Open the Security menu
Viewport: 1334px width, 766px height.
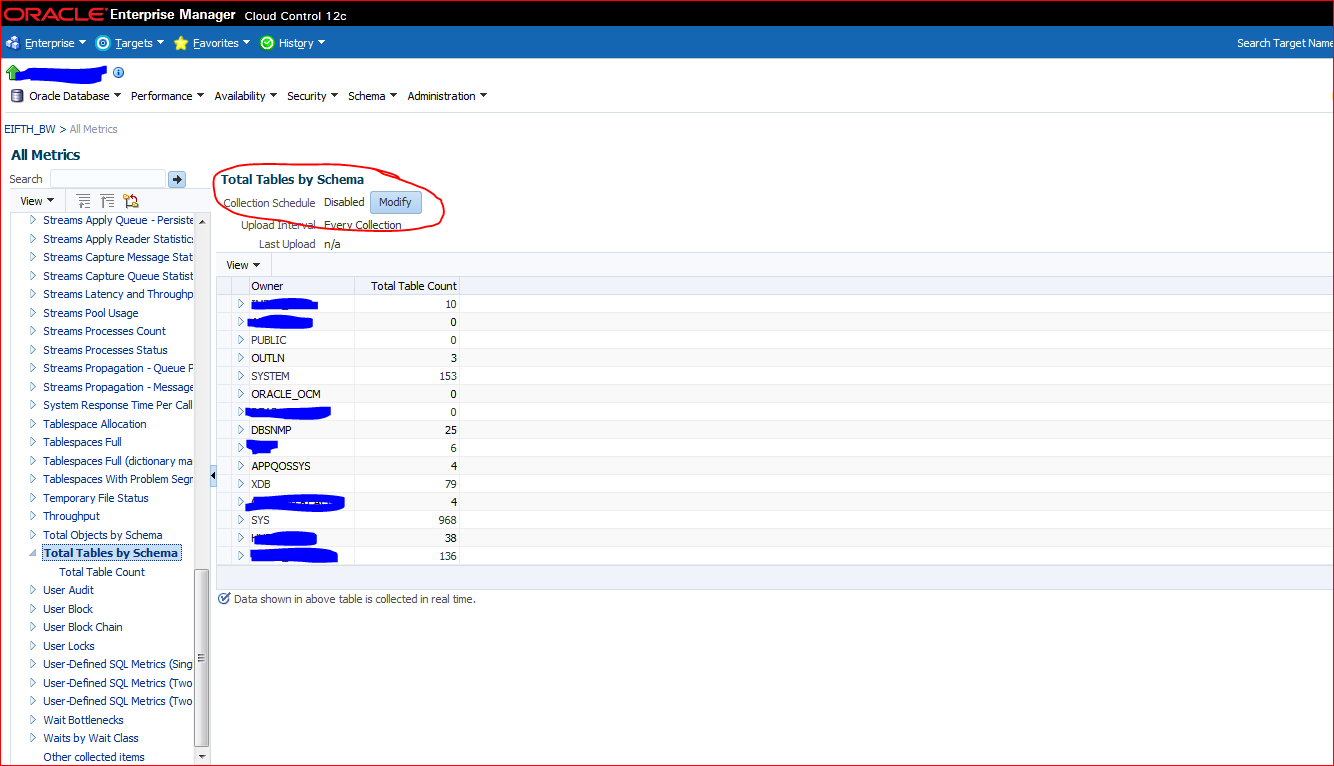[x=312, y=96]
